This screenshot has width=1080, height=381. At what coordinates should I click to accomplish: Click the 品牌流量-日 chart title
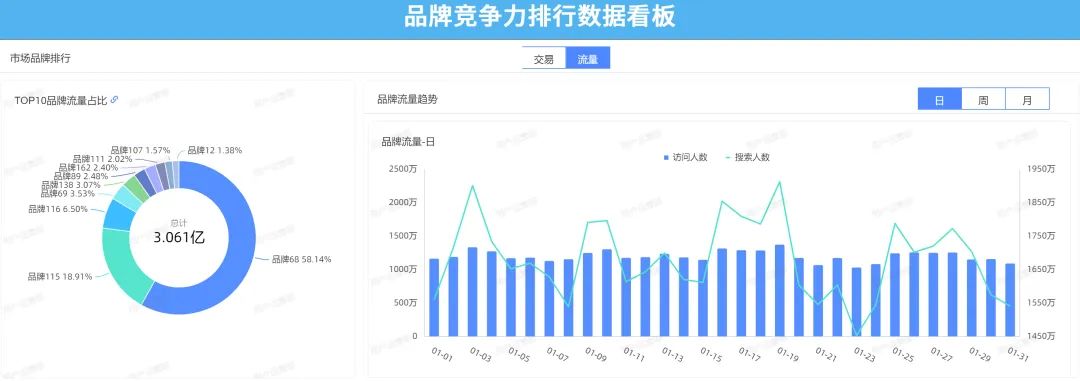408,142
